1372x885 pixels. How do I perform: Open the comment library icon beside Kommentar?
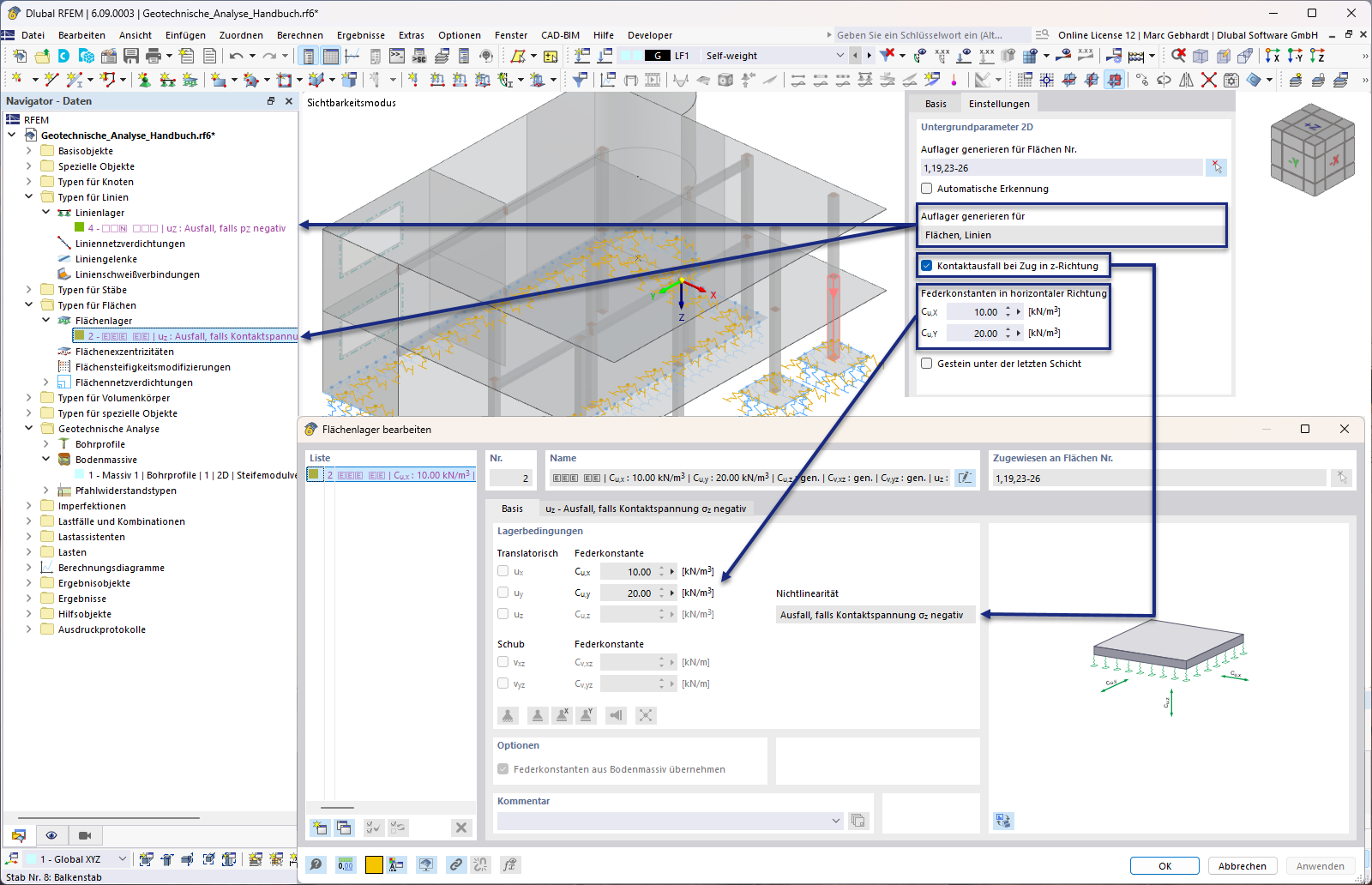857,821
